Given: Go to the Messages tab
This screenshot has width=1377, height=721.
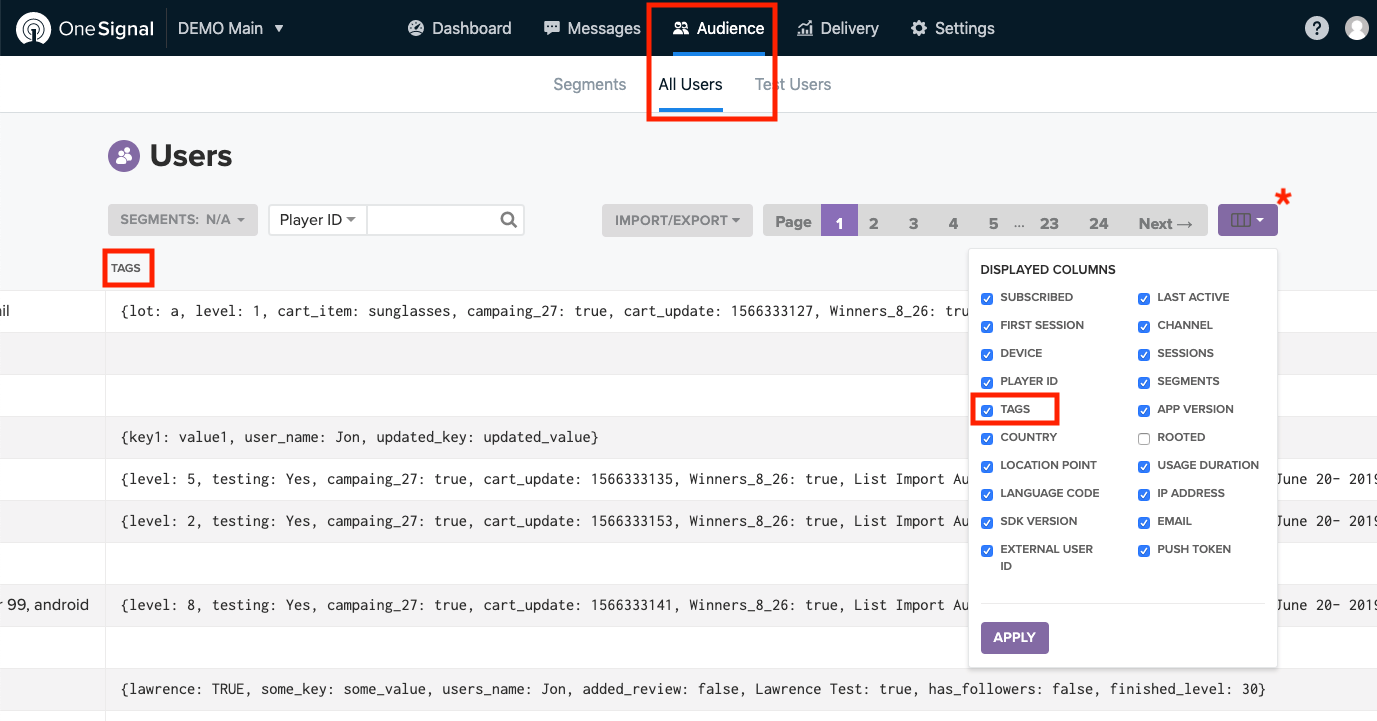Looking at the screenshot, I should click(x=592, y=28).
